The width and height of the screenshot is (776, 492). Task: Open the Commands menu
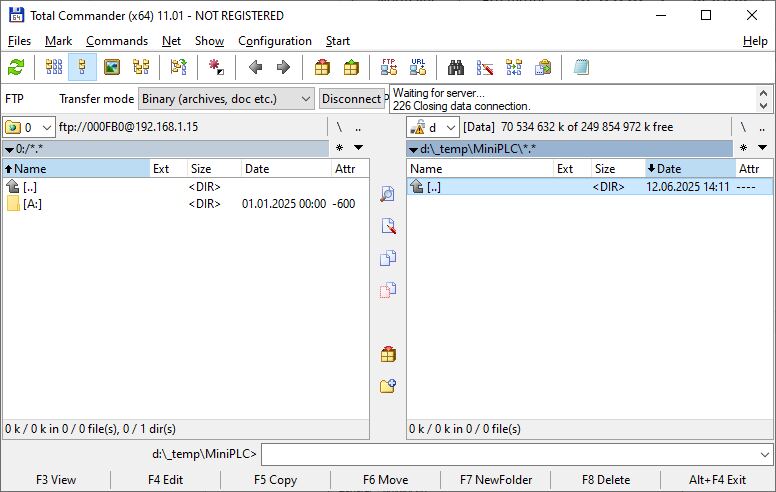coord(116,41)
